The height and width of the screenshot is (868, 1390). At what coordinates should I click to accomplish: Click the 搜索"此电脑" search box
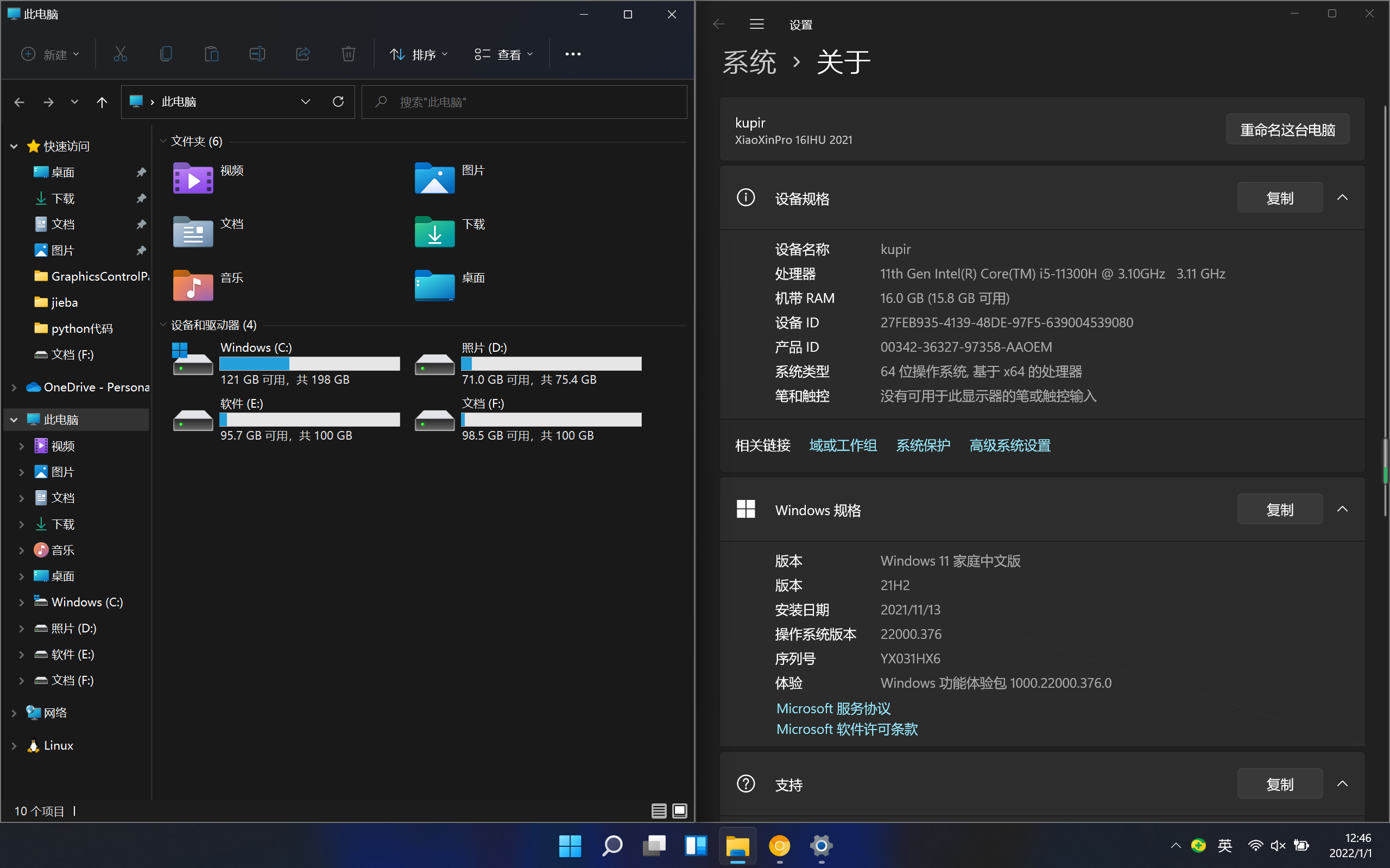[524, 102]
